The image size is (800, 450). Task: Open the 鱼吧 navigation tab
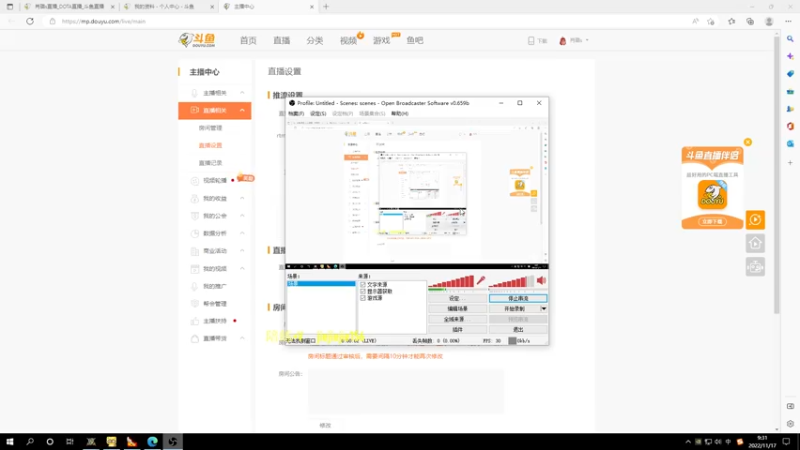[415, 40]
